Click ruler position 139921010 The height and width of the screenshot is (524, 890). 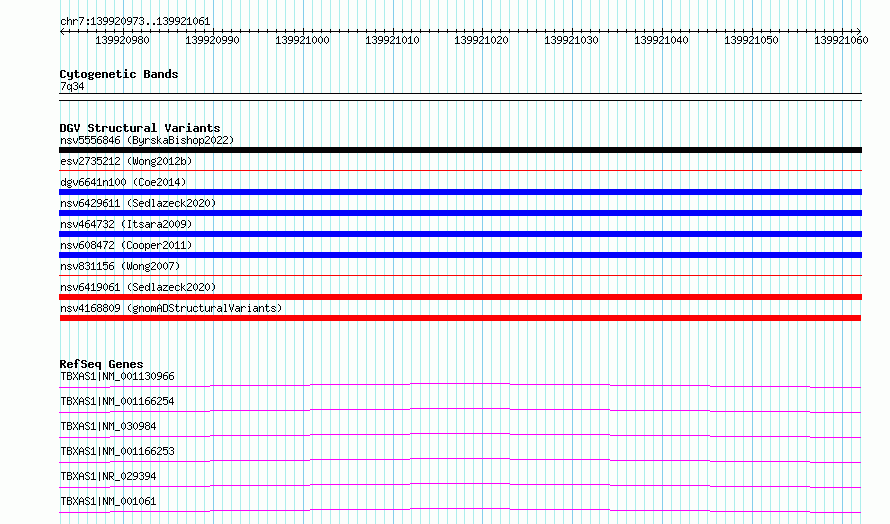[392, 40]
